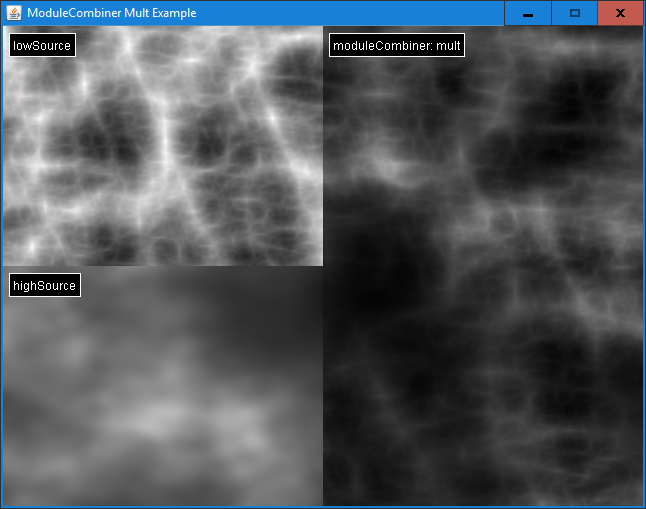Click the top-right corner of mult output image
The image size is (646, 509).
pyautogui.click(x=641, y=28)
